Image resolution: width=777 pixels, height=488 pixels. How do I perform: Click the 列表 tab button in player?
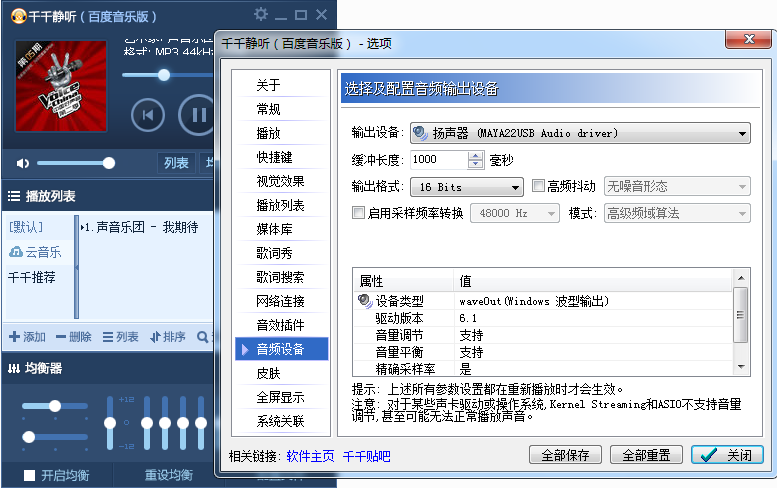[x=176, y=163]
